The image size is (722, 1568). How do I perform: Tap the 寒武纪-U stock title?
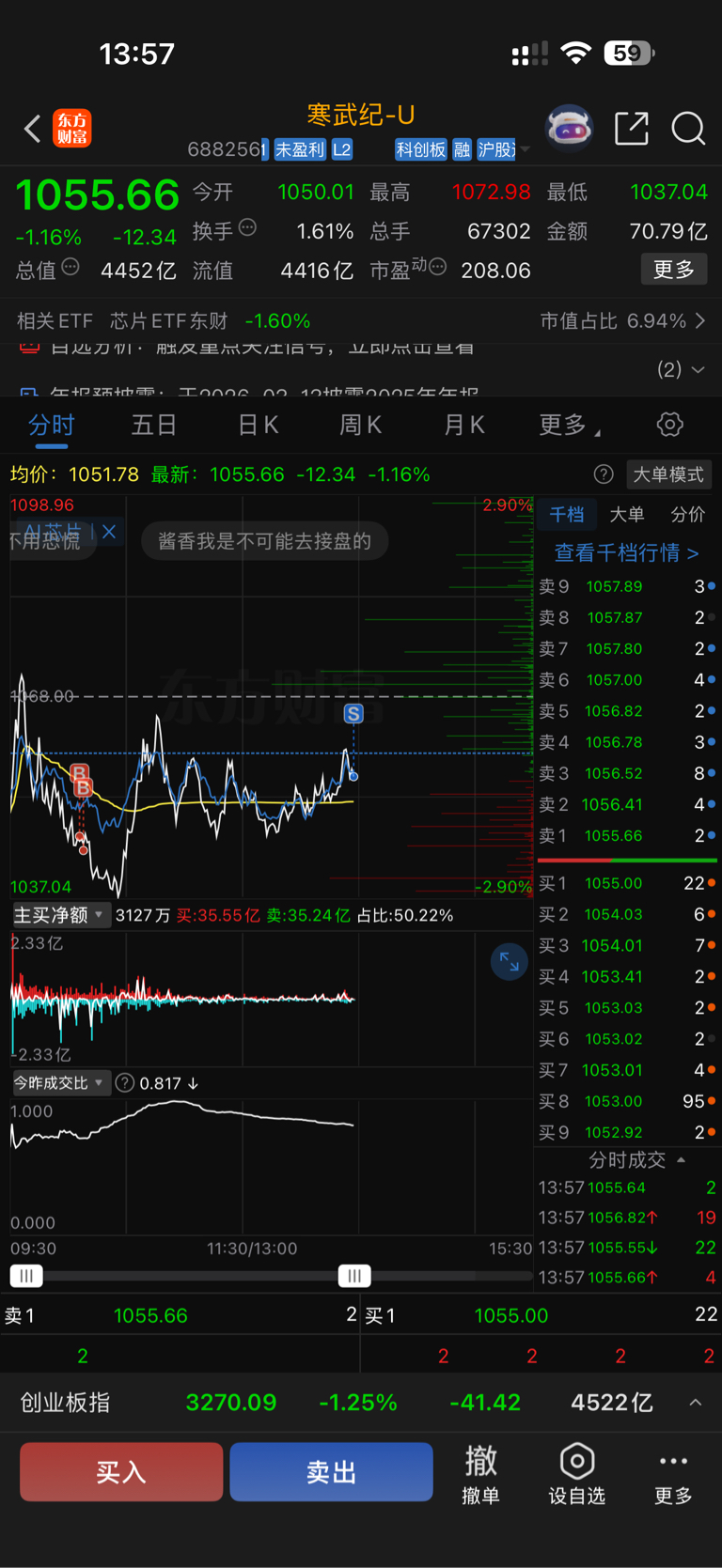click(361, 115)
